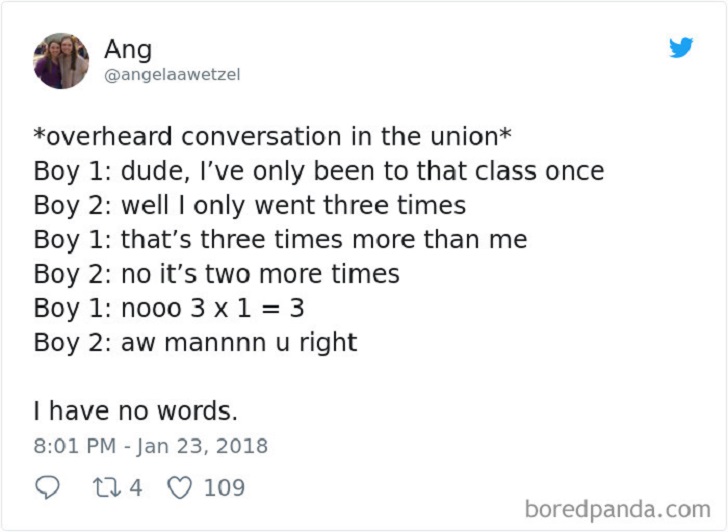
Task: Click the line about going to class once
Action: coord(319,171)
